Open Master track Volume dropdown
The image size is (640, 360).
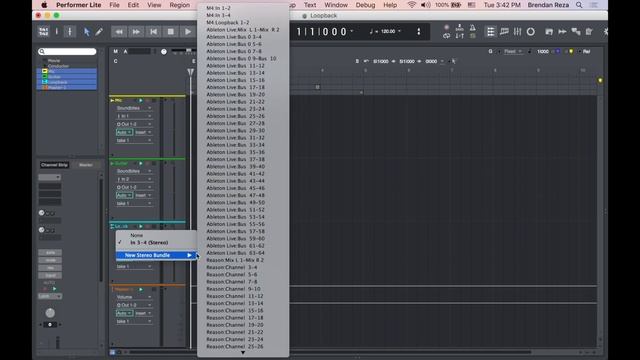(x=134, y=297)
